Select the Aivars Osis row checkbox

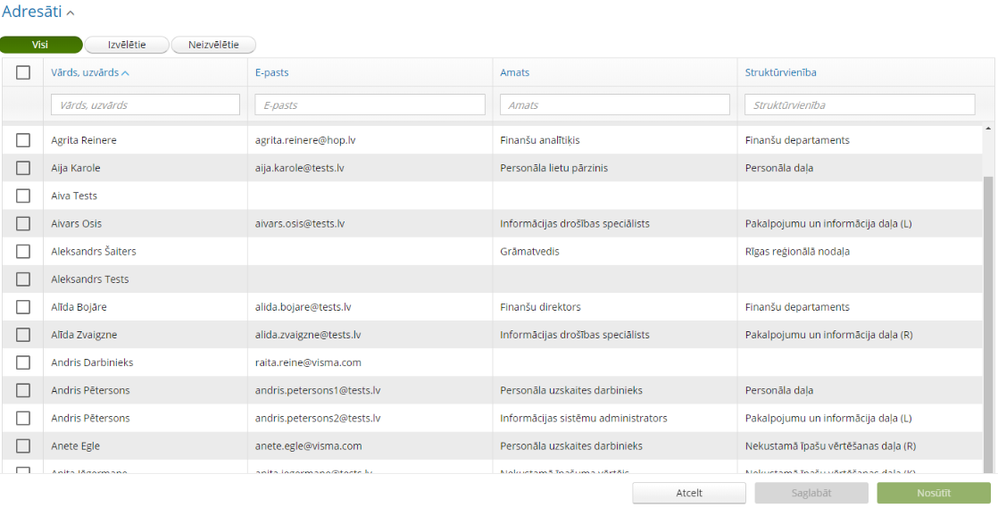pos(23,223)
